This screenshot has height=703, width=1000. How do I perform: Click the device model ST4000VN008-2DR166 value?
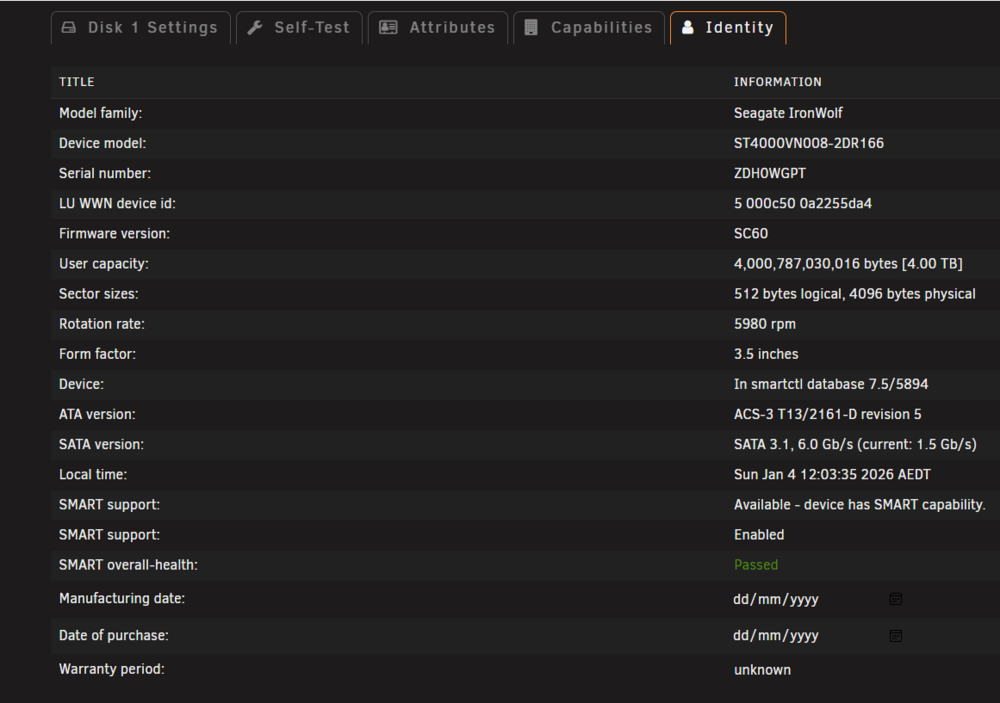tap(809, 144)
